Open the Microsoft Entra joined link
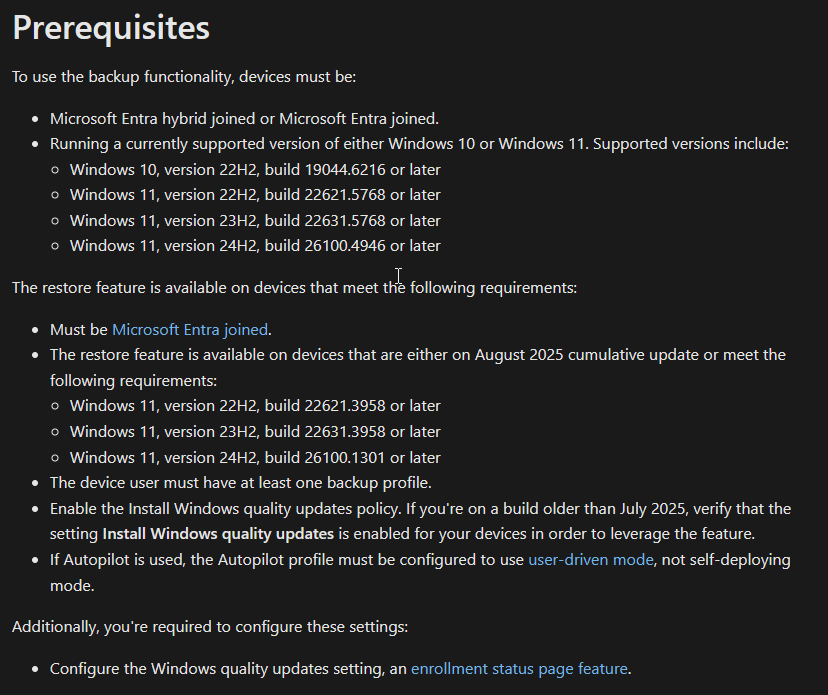The width and height of the screenshot is (828, 695). click(x=190, y=329)
